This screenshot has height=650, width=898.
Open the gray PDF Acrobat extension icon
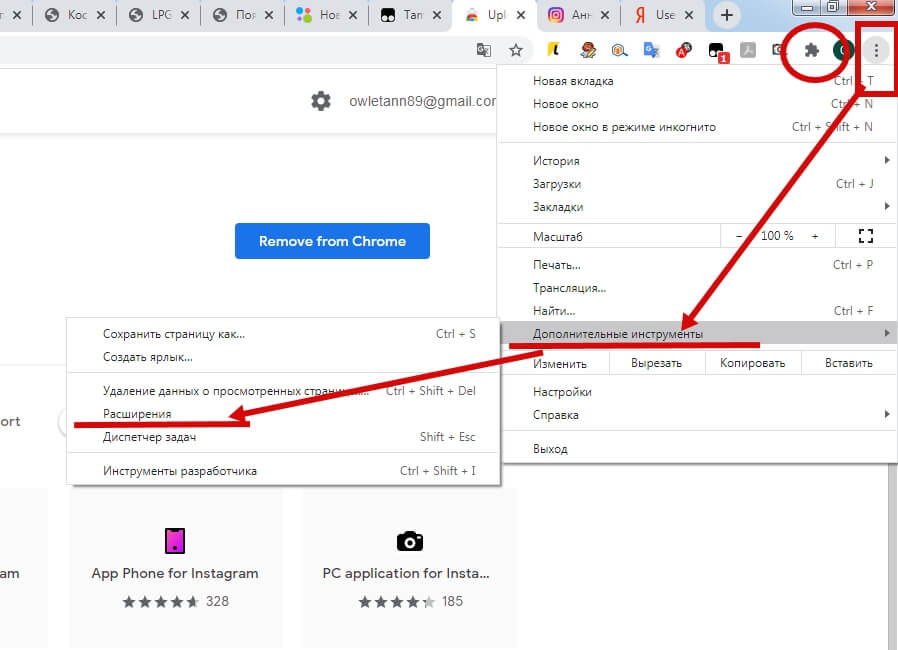(x=747, y=50)
